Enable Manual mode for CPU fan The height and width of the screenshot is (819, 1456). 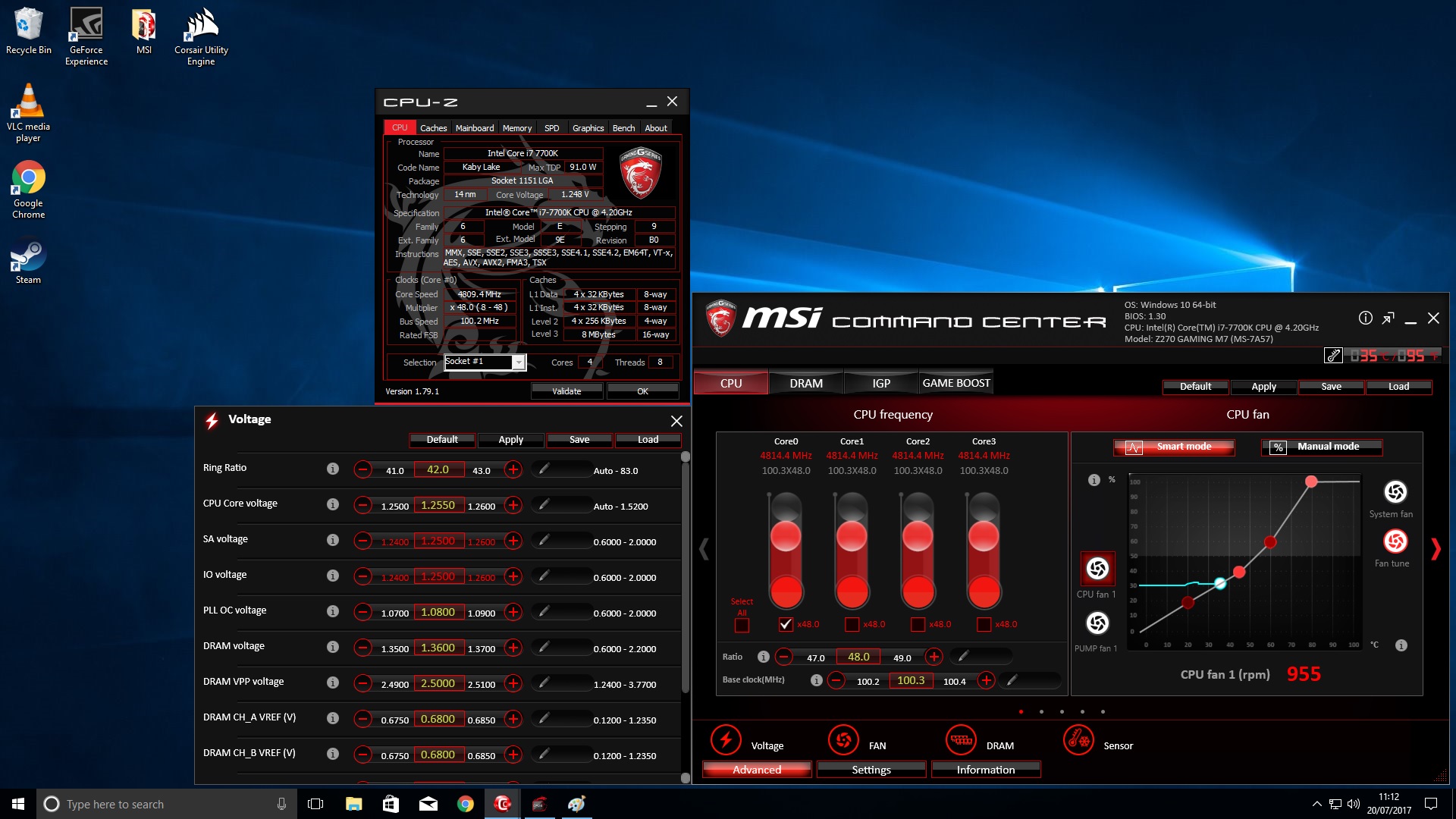(x=1322, y=447)
